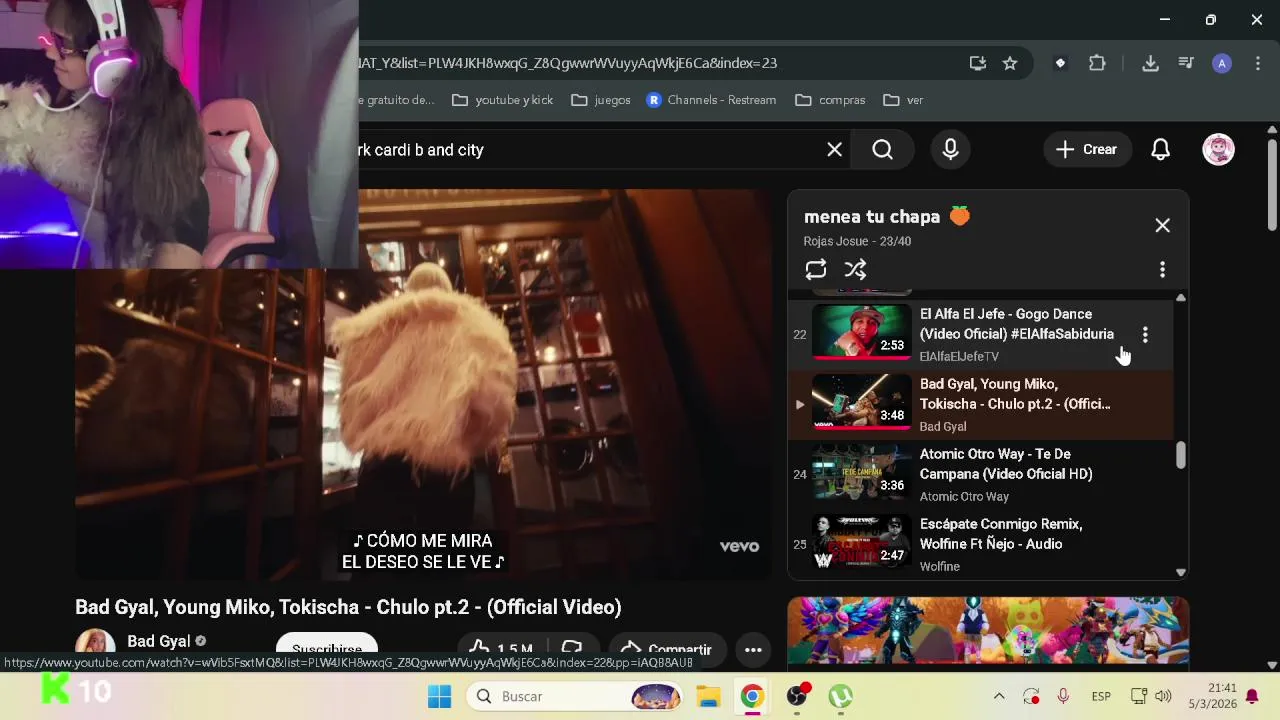This screenshot has width=1280, height=720.
Task: Click the ESP language indicator
Action: click(x=1101, y=696)
